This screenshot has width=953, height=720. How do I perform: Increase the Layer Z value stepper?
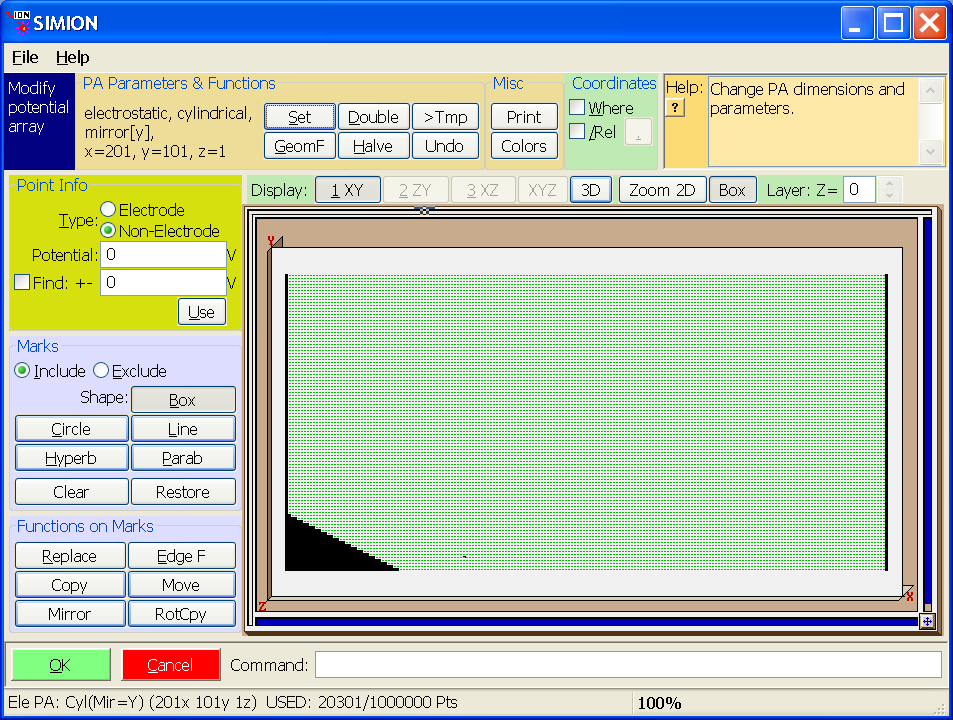click(889, 183)
